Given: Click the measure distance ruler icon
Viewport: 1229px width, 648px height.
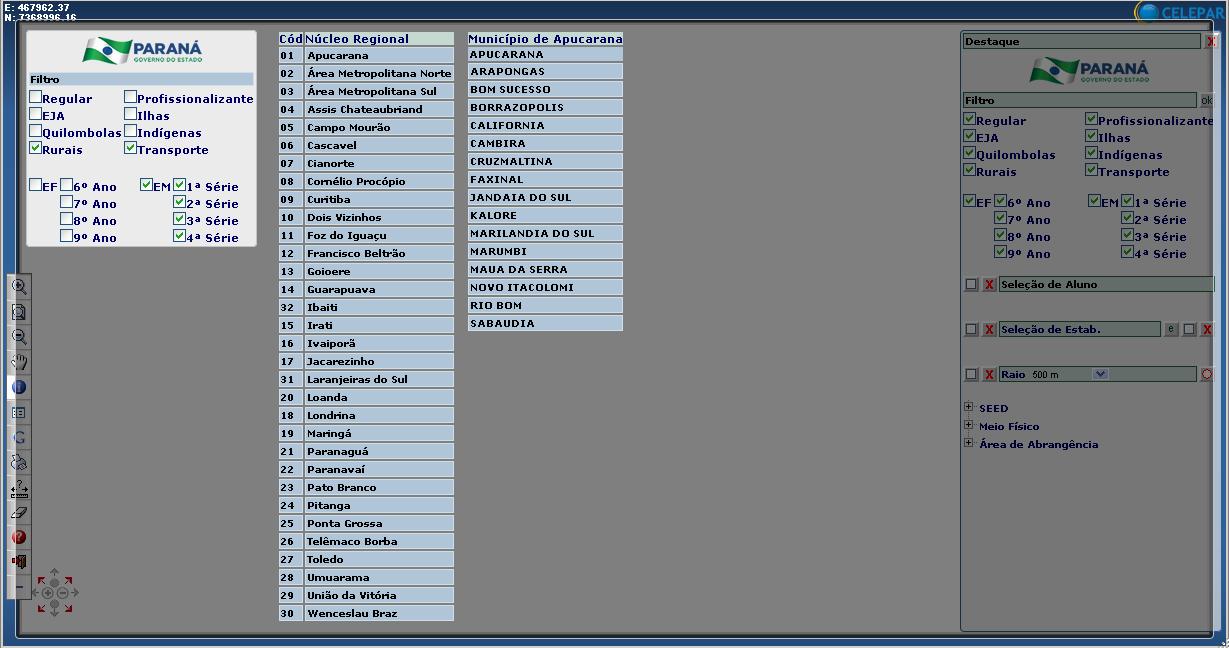Looking at the screenshot, I should [x=19, y=489].
